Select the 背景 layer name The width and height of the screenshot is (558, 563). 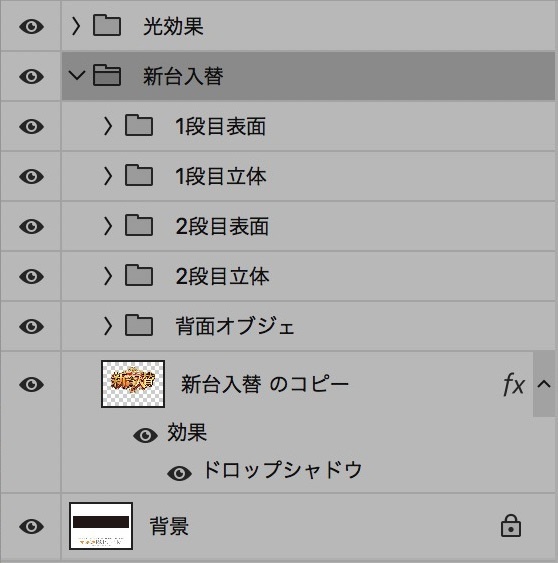[x=169, y=526]
